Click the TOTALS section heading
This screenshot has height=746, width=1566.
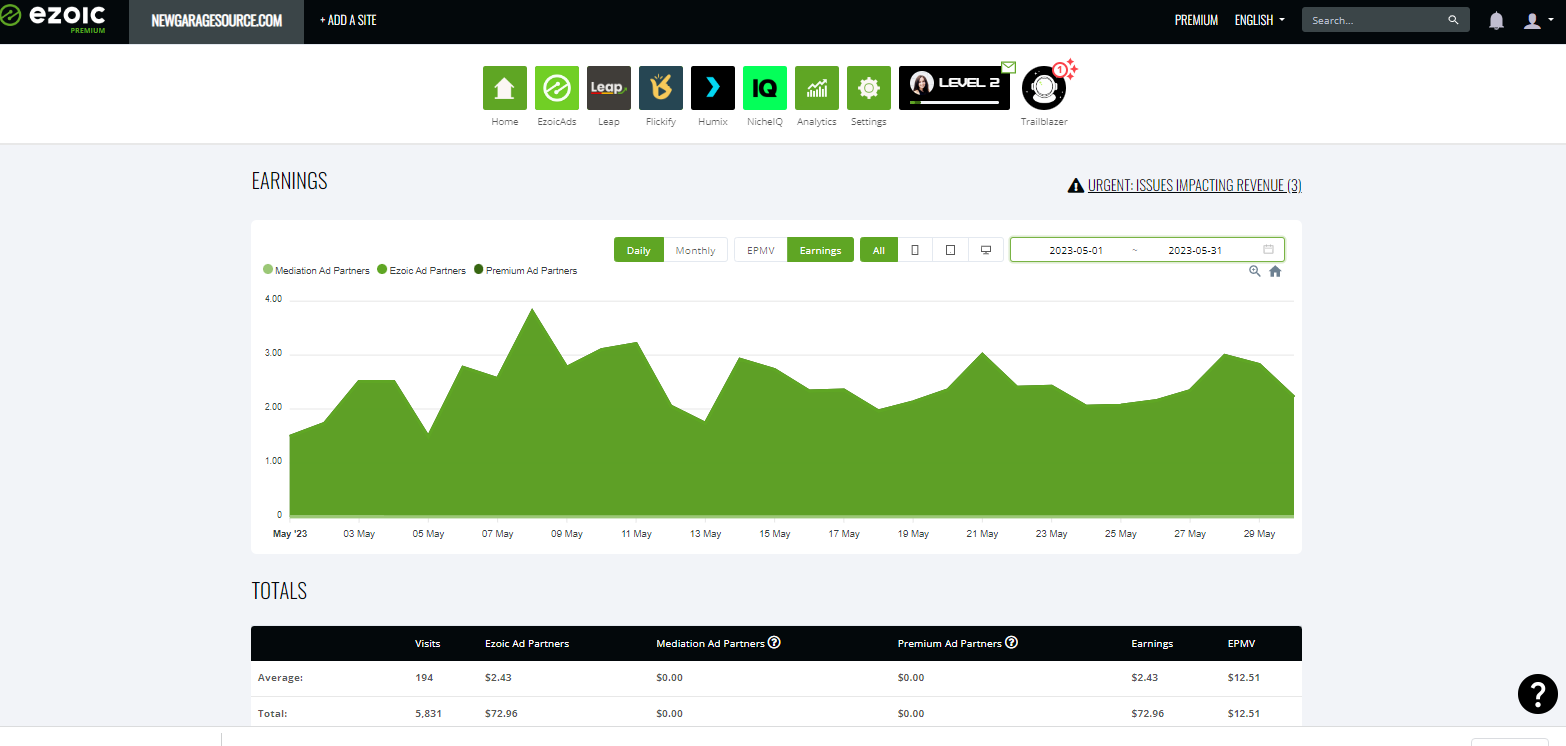tap(279, 591)
